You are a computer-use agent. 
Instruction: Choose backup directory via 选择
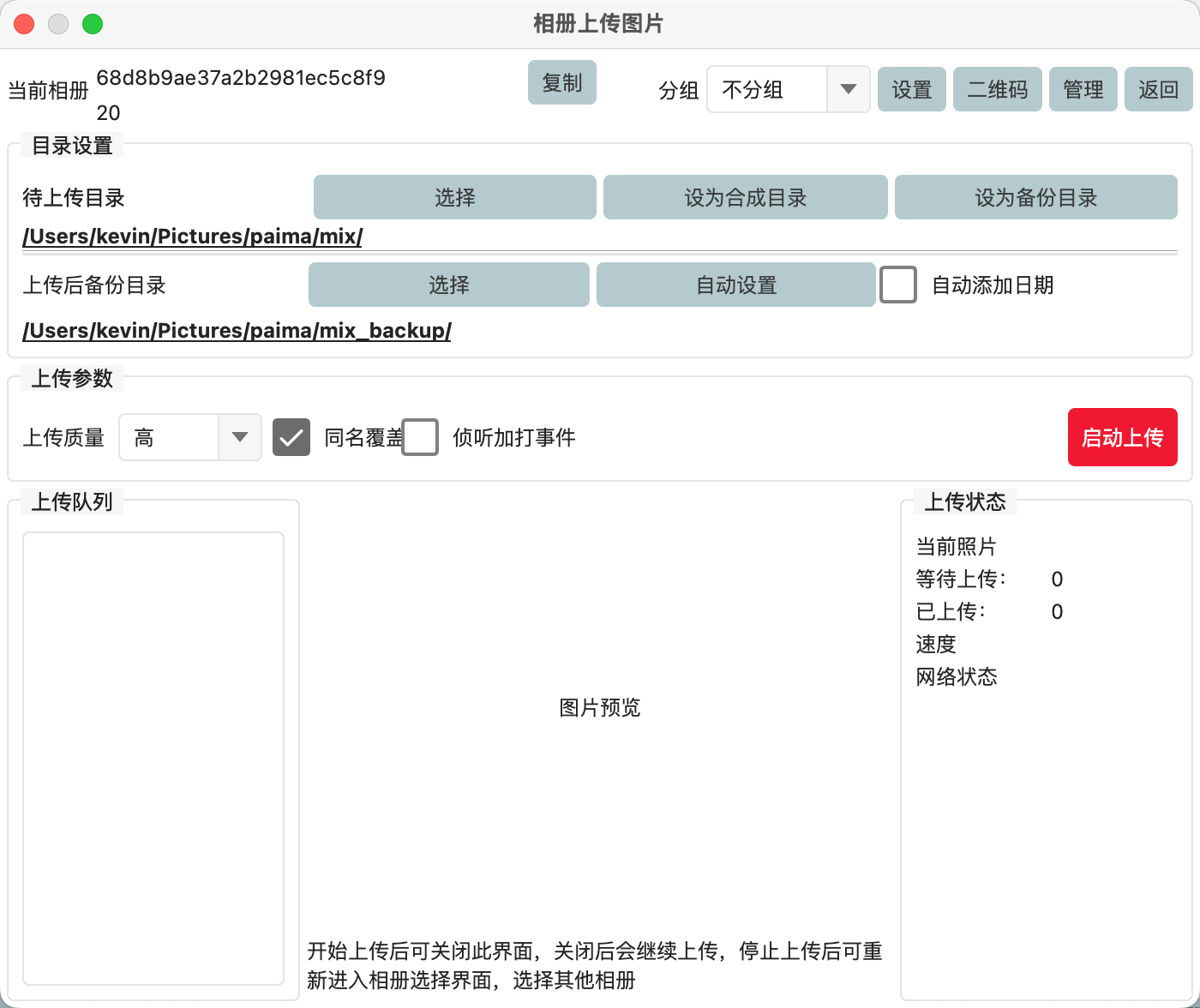point(448,285)
